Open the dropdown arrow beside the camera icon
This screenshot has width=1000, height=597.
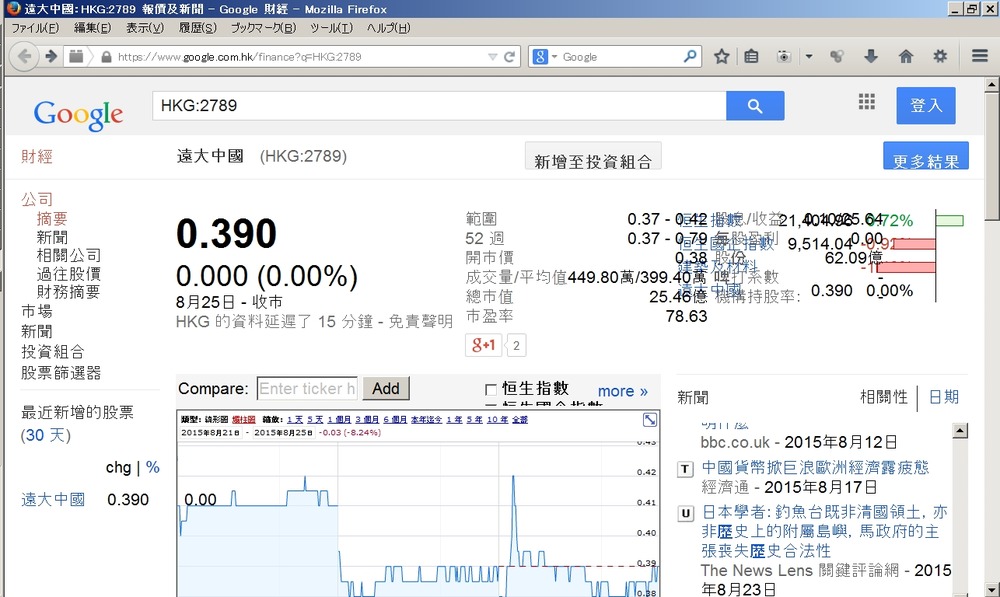tap(809, 57)
